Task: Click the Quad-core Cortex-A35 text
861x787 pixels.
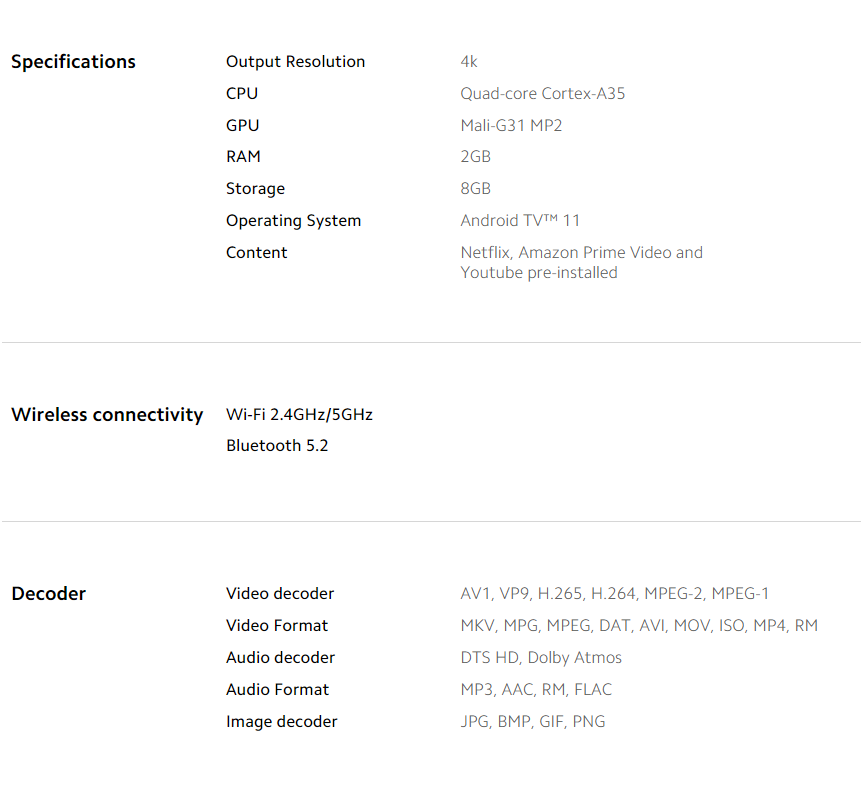Action: coord(542,94)
